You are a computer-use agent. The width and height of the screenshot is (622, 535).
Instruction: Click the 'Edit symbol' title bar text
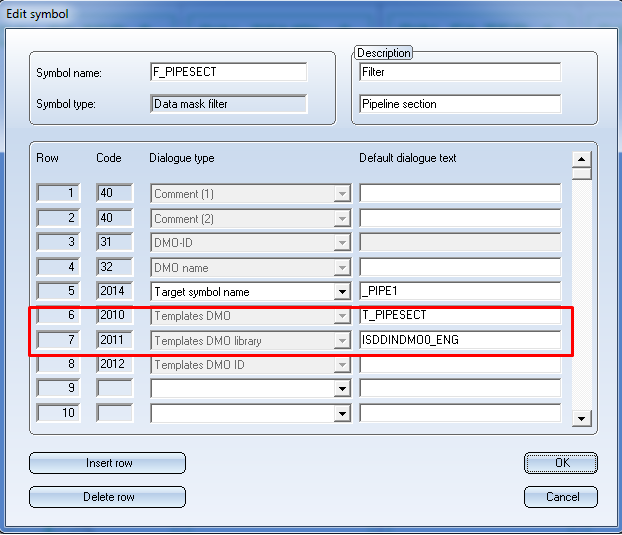click(x=37, y=14)
